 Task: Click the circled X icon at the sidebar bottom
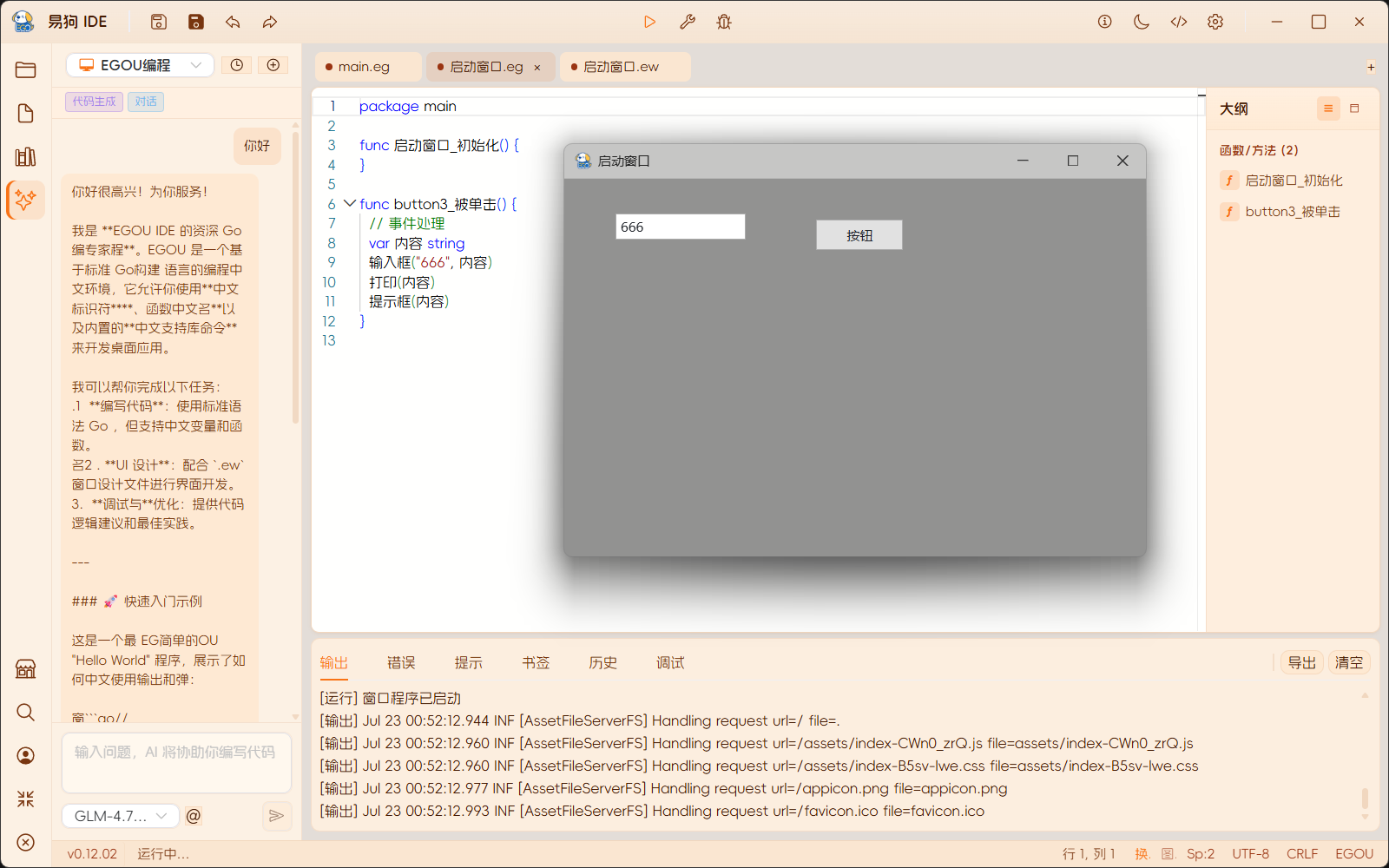pos(25,842)
